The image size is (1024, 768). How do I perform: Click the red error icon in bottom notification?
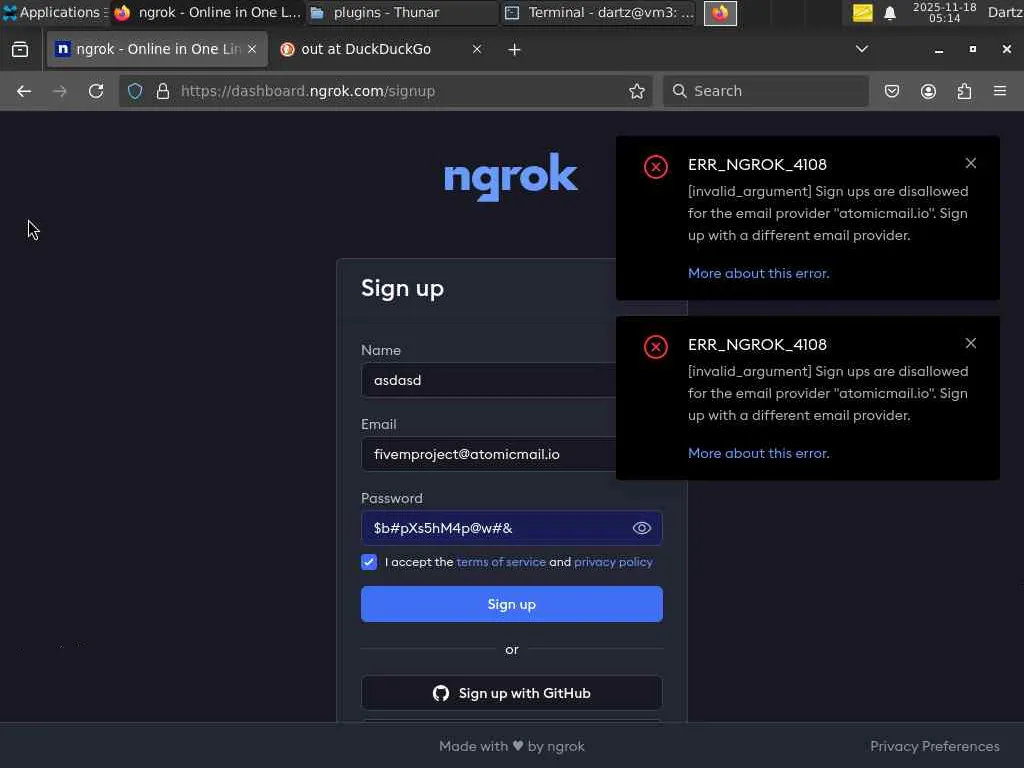pos(656,347)
